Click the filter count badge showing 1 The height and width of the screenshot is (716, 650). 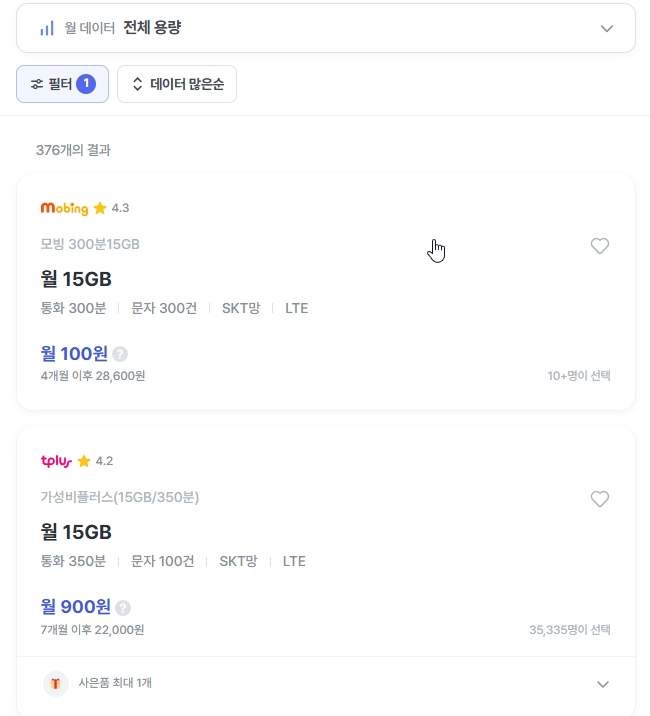click(86, 84)
